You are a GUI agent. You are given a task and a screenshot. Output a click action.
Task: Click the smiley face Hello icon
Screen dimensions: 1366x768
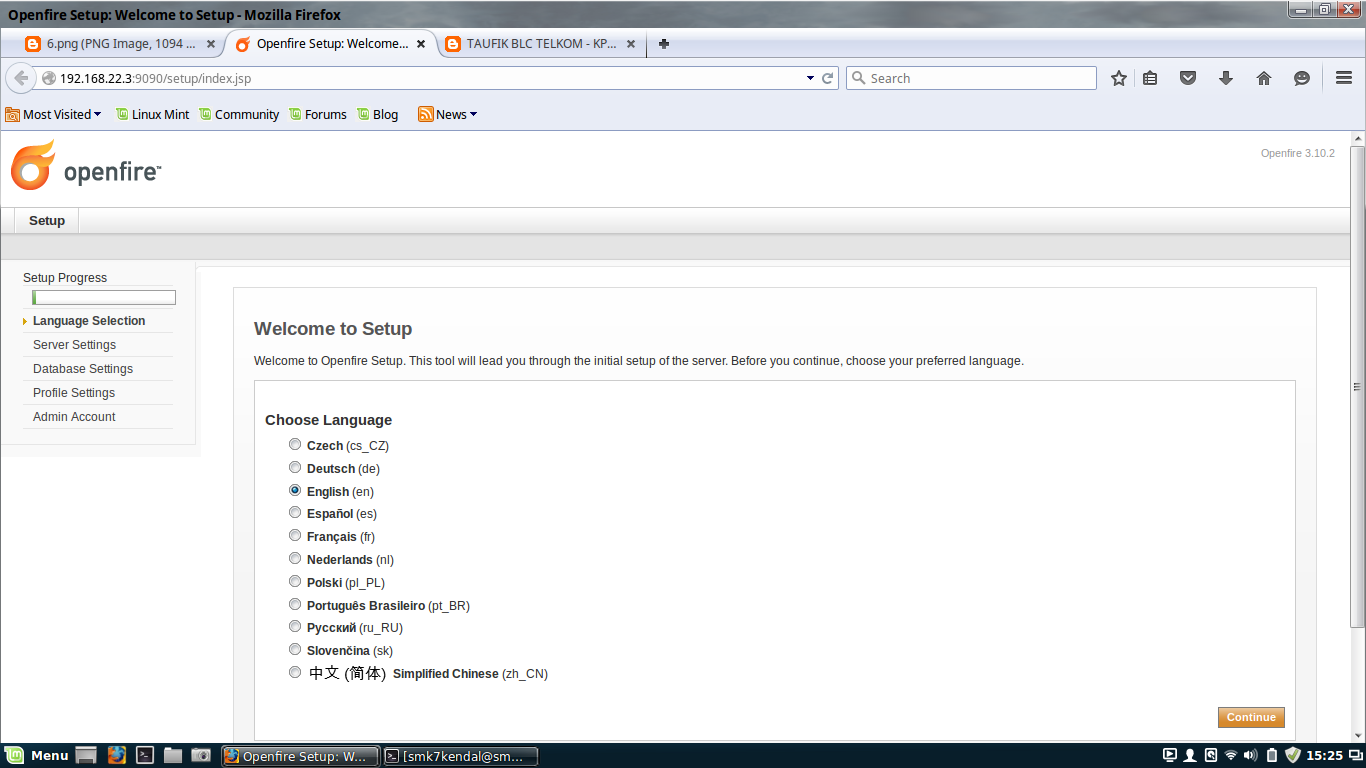click(x=1302, y=78)
